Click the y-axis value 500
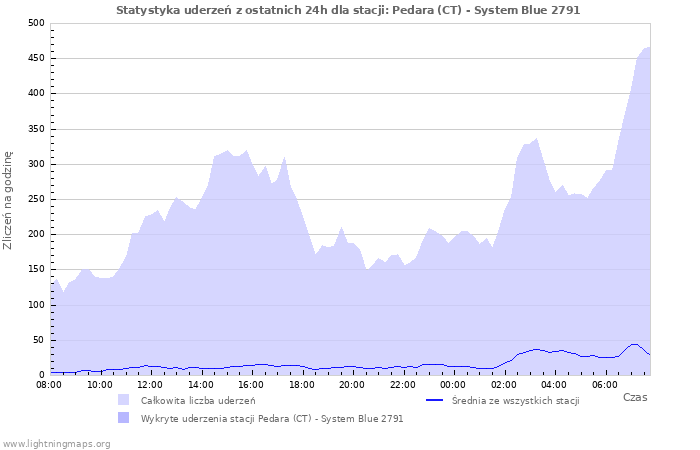The height and width of the screenshot is (450, 700). 36,23
